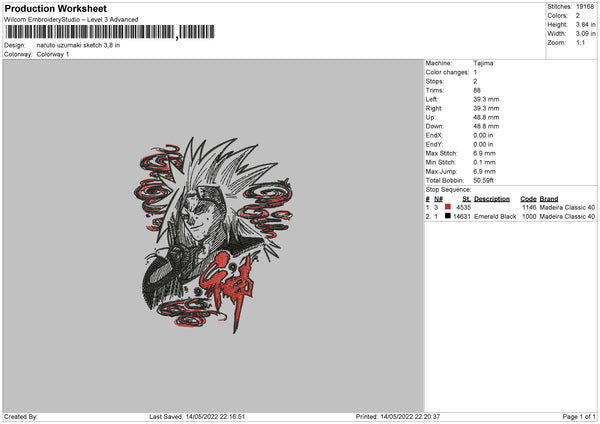Click the Down value 48.8 mm

click(x=486, y=126)
